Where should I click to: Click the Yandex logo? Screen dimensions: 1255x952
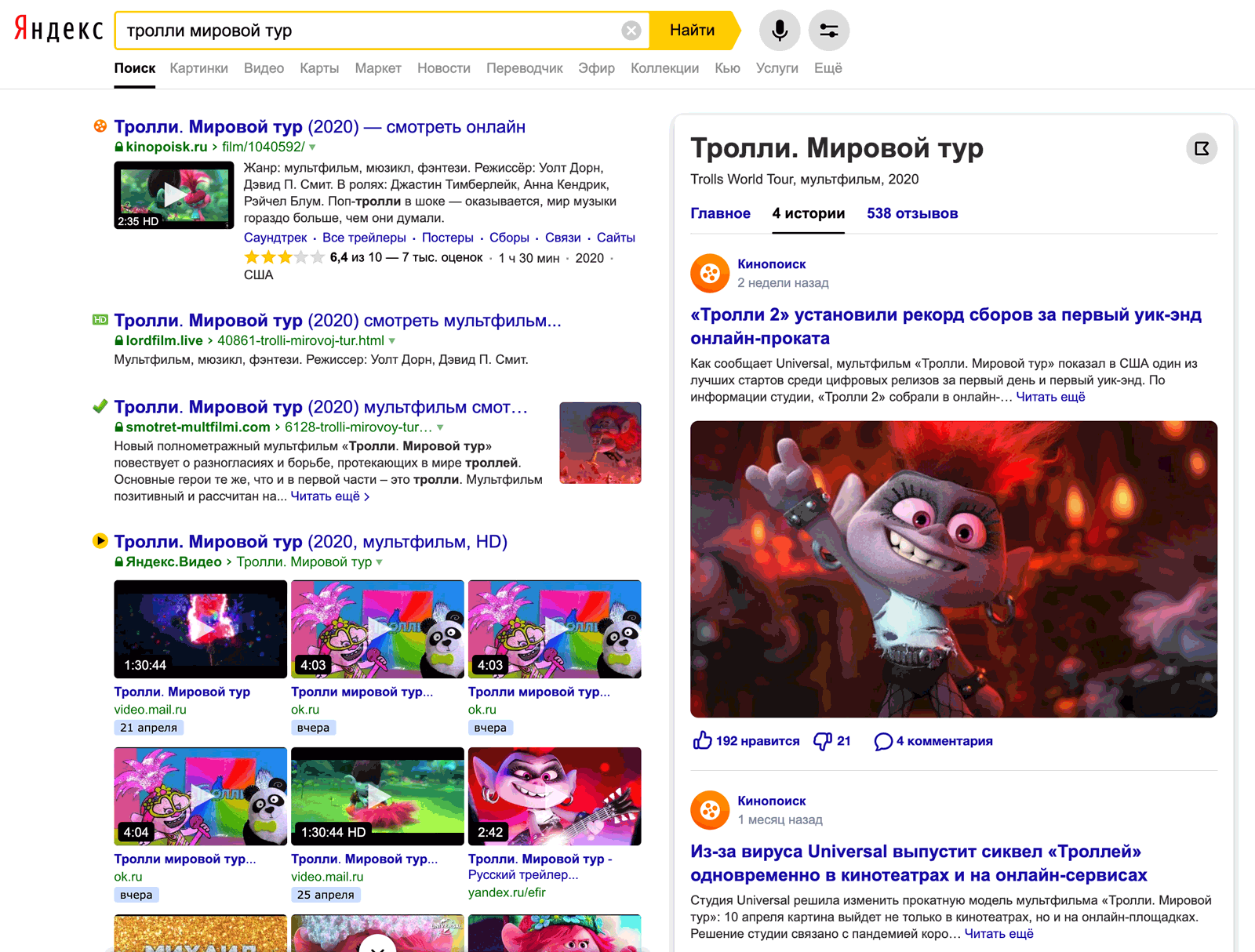click(x=59, y=30)
